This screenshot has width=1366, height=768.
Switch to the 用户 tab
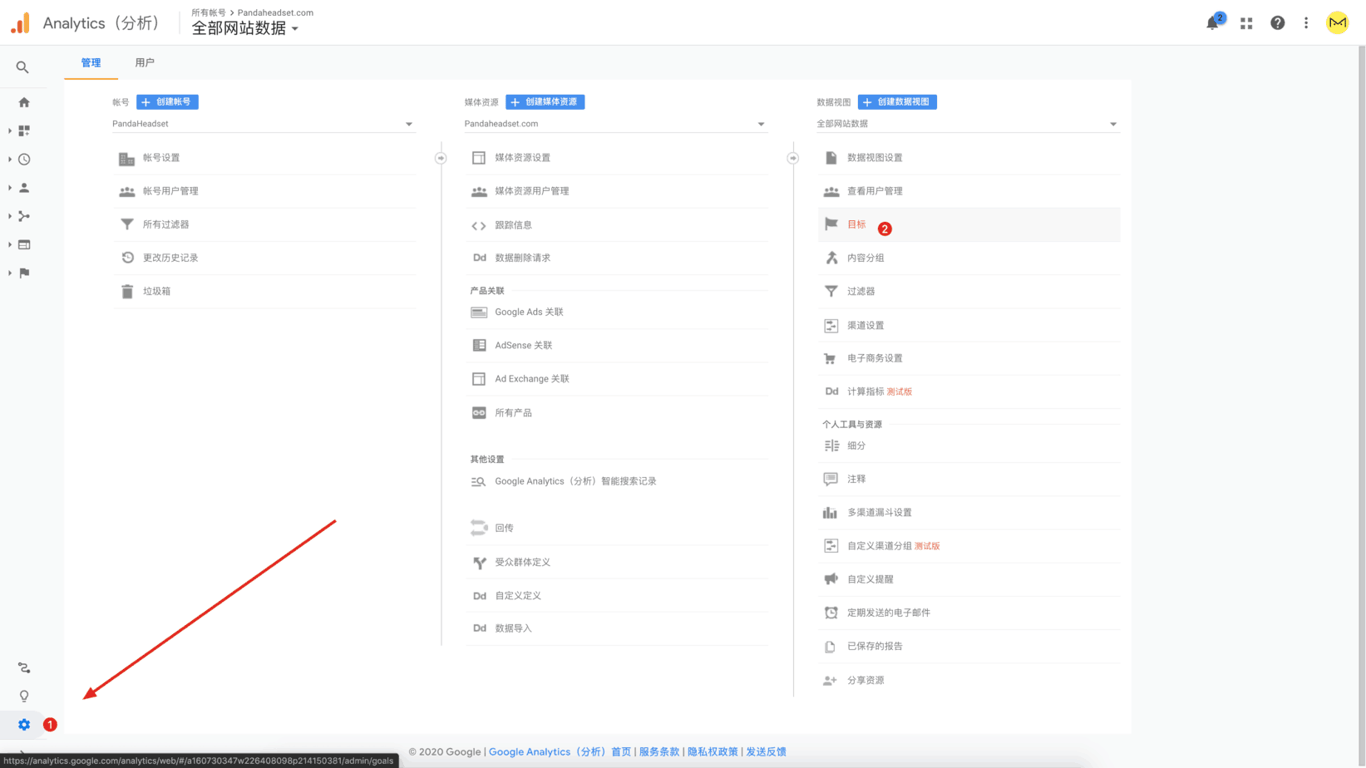tap(145, 63)
